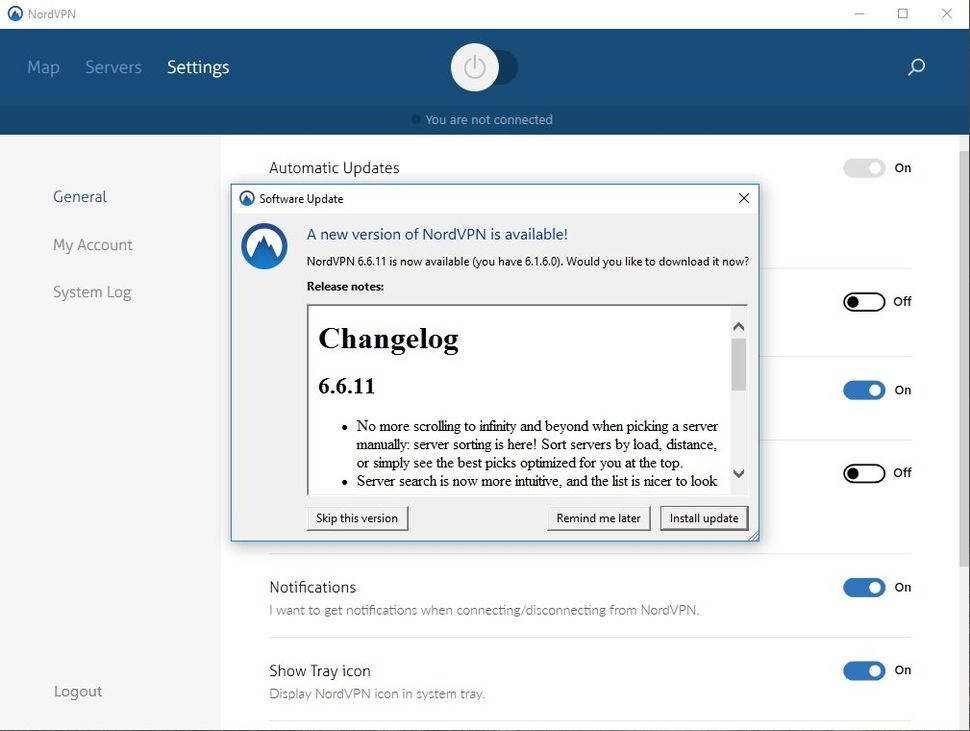The height and width of the screenshot is (731, 970).
Task: Click the NordVPN shield logo in the update dialog
Action: tap(263, 246)
